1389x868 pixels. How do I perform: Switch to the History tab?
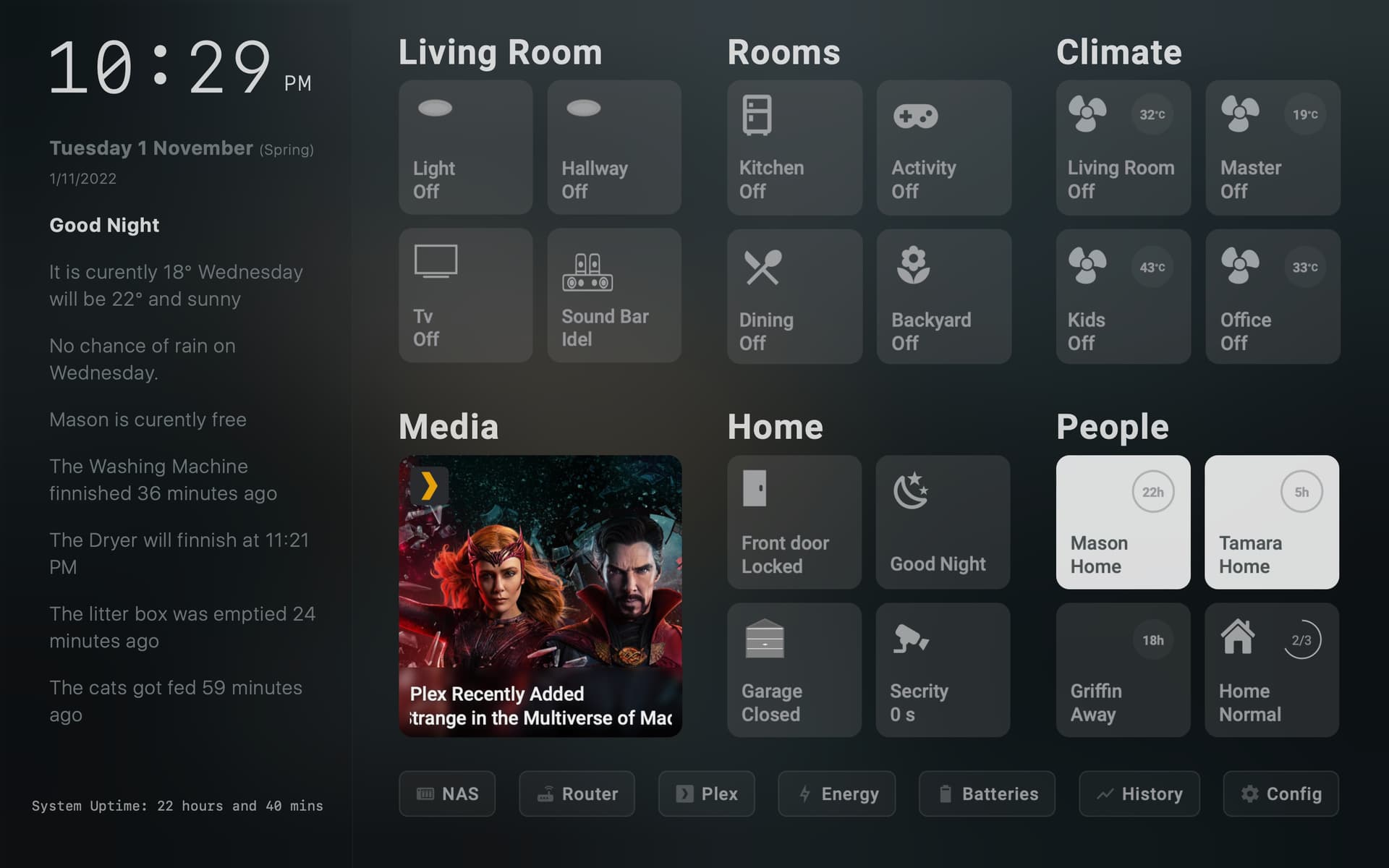click(1139, 793)
